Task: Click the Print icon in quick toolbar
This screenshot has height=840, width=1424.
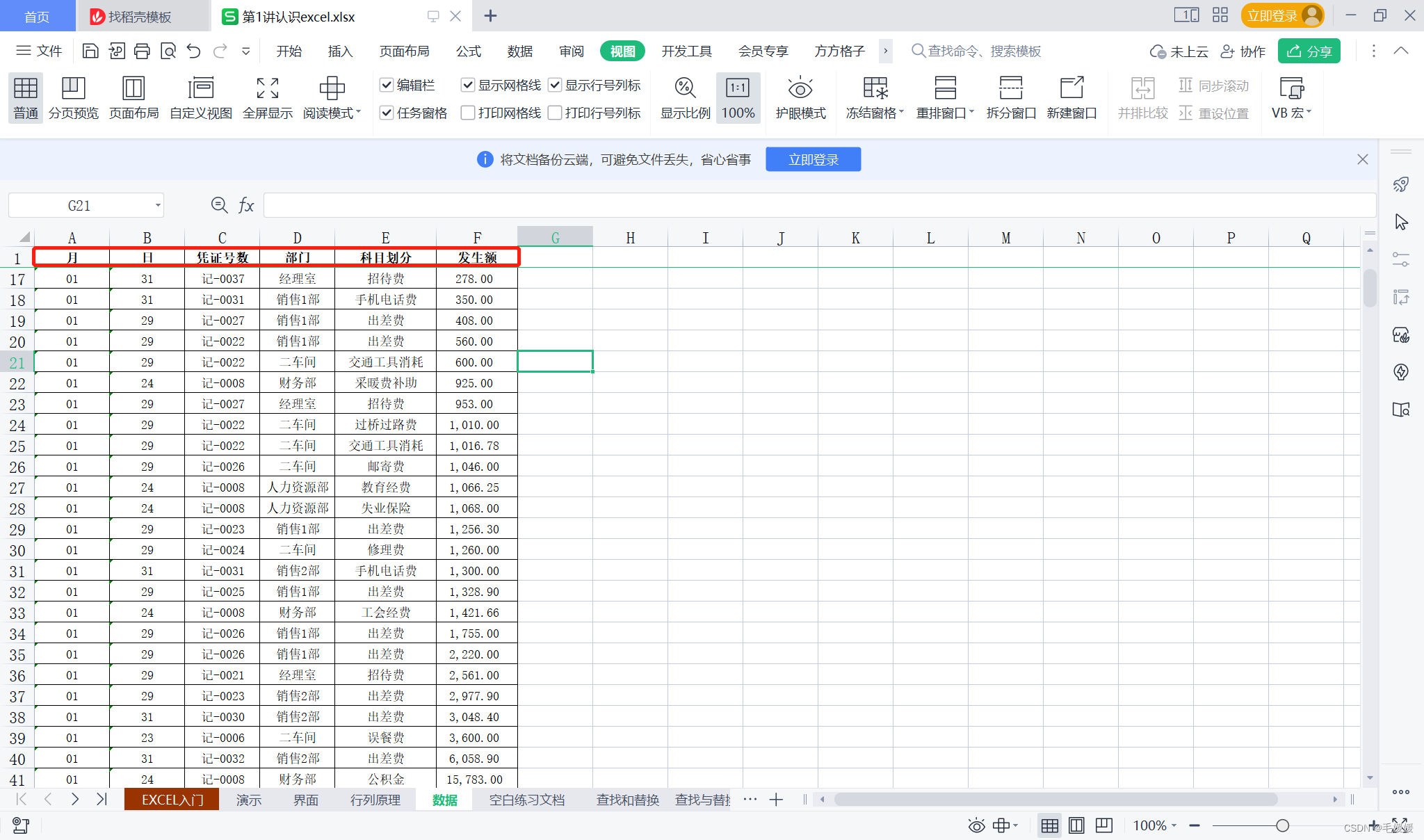Action: click(142, 51)
